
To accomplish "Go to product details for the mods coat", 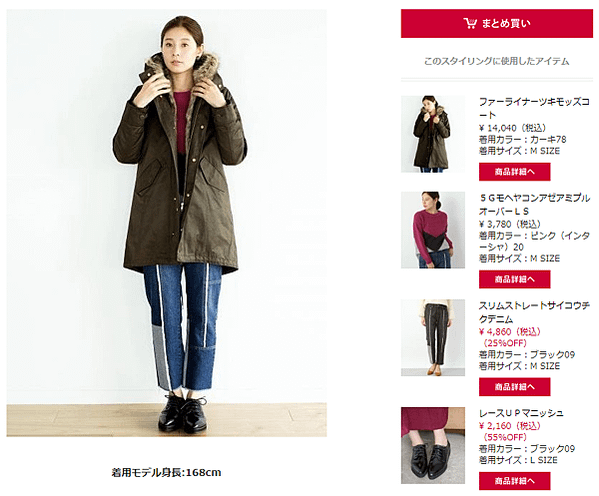I will (515, 172).
